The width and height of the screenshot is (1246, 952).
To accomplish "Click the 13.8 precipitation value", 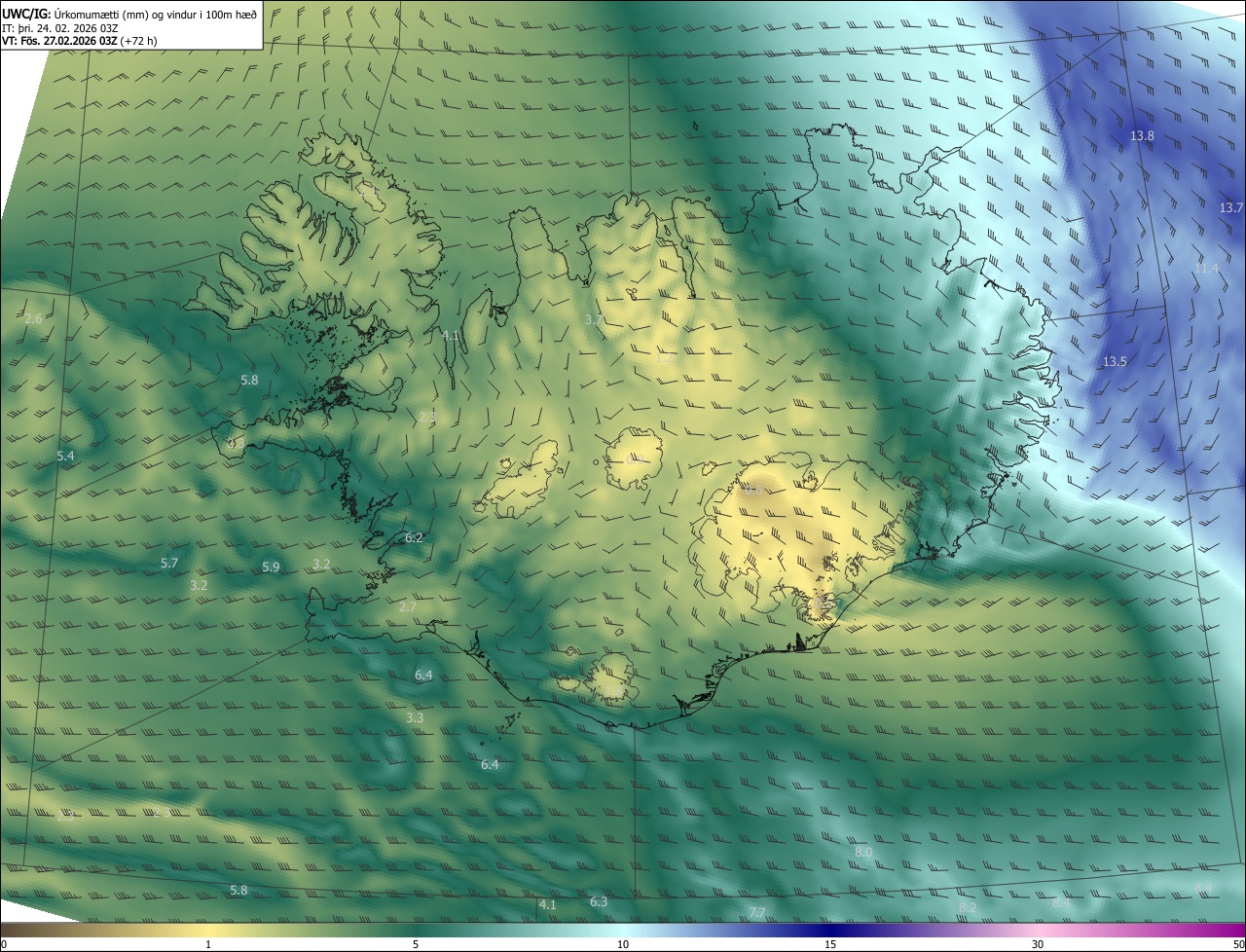I will [1142, 136].
